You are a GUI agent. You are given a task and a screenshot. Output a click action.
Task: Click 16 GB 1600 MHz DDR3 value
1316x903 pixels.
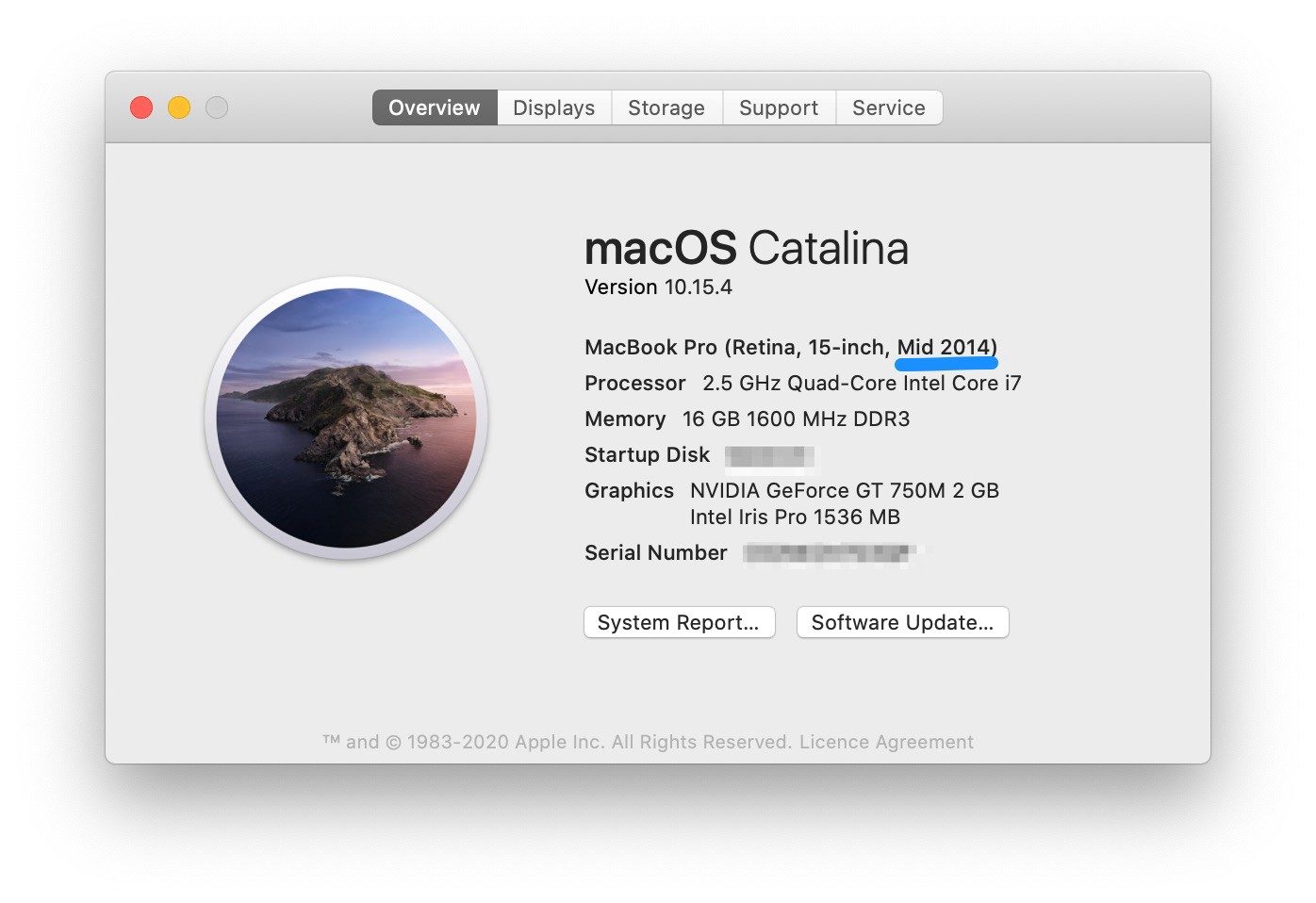[x=796, y=419]
